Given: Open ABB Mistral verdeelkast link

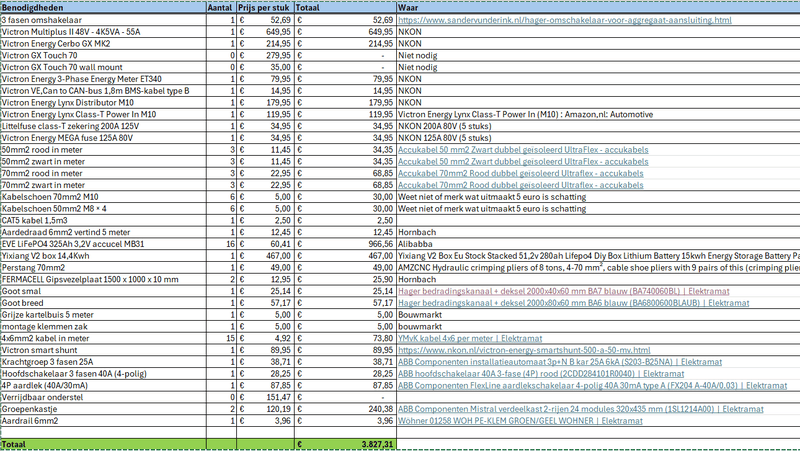Looking at the screenshot, I should click(x=581, y=409).
